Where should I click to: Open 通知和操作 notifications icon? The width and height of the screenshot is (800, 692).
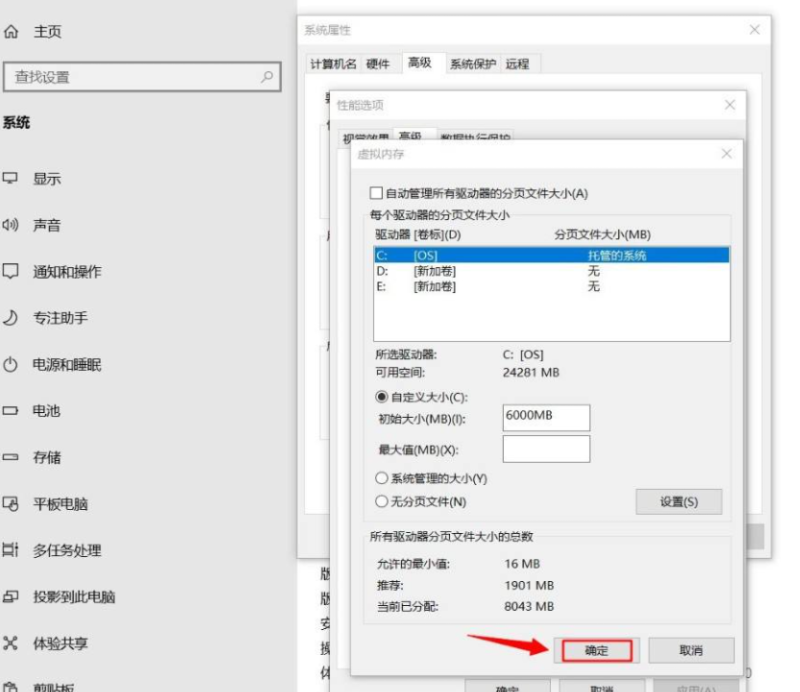tap(10, 271)
